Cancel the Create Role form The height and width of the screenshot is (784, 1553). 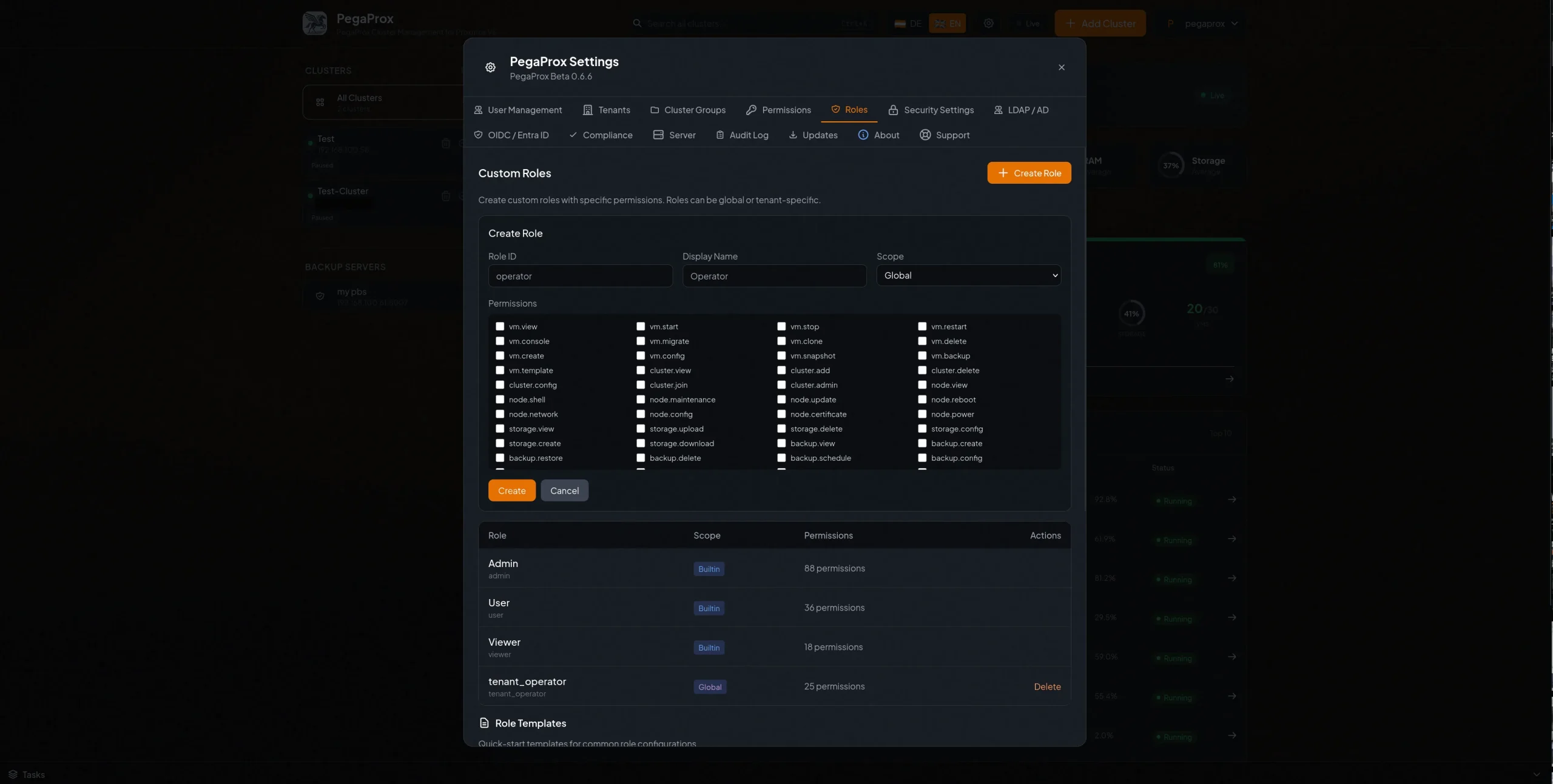[x=564, y=491]
